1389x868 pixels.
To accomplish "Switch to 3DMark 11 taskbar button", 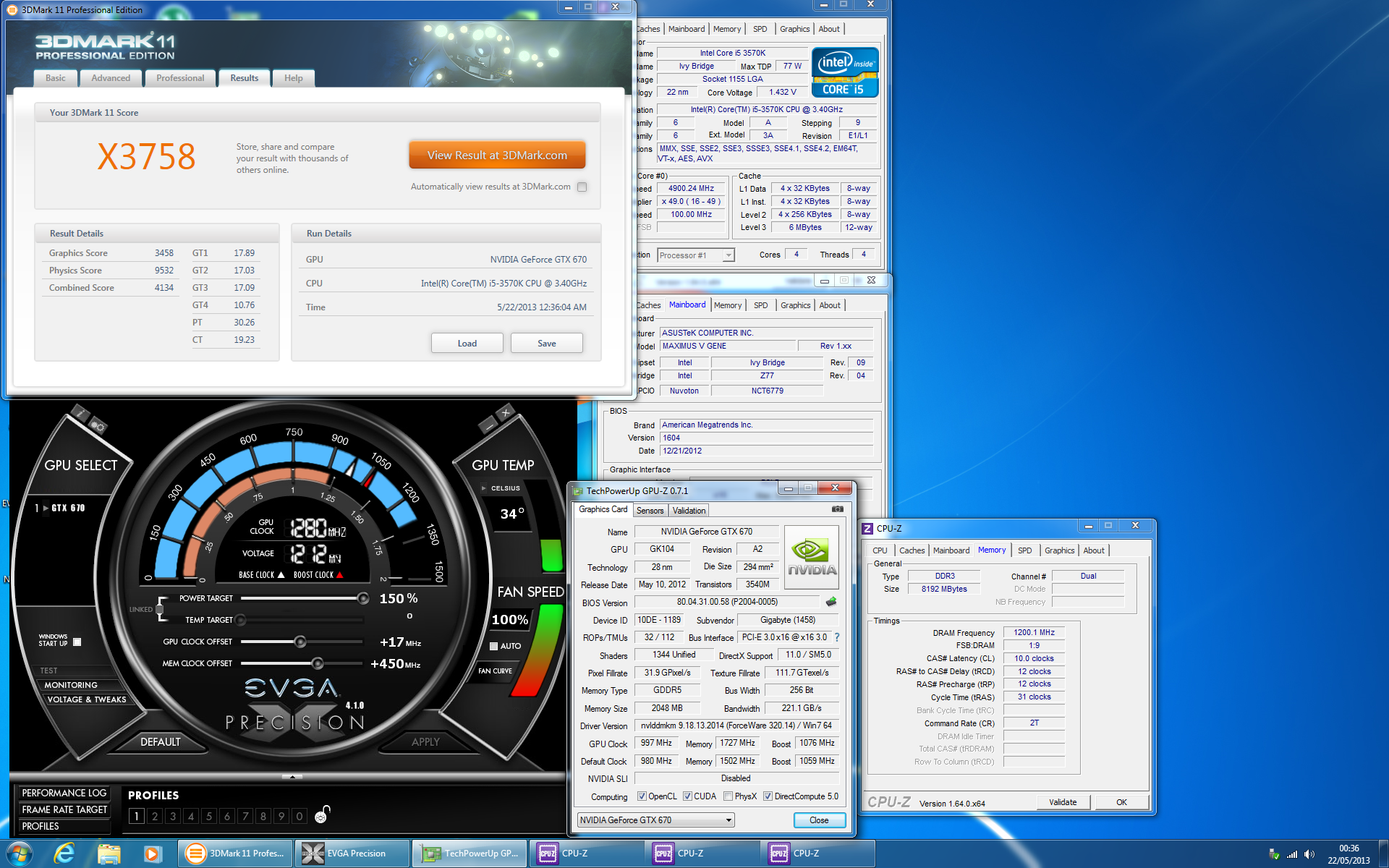I will coord(236,854).
